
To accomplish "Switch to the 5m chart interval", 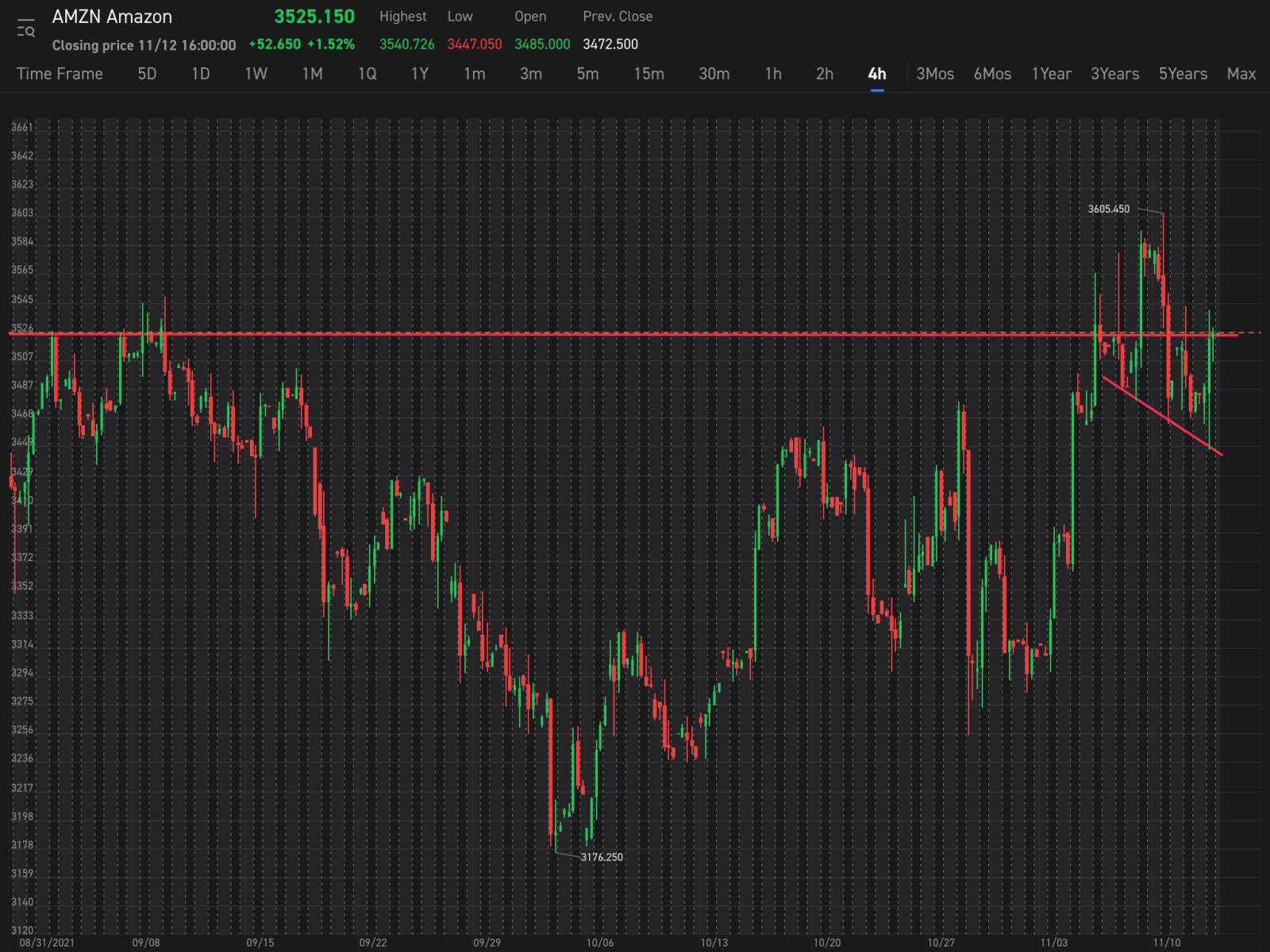I will coord(587,74).
